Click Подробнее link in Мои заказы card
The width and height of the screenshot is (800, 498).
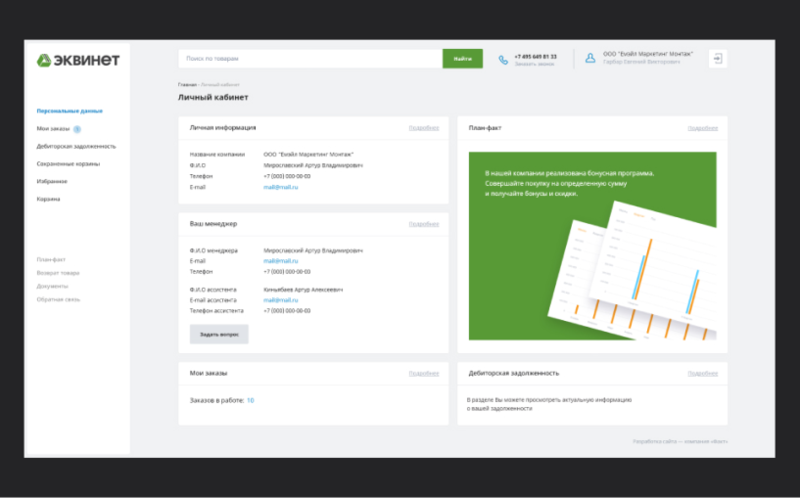pos(423,373)
